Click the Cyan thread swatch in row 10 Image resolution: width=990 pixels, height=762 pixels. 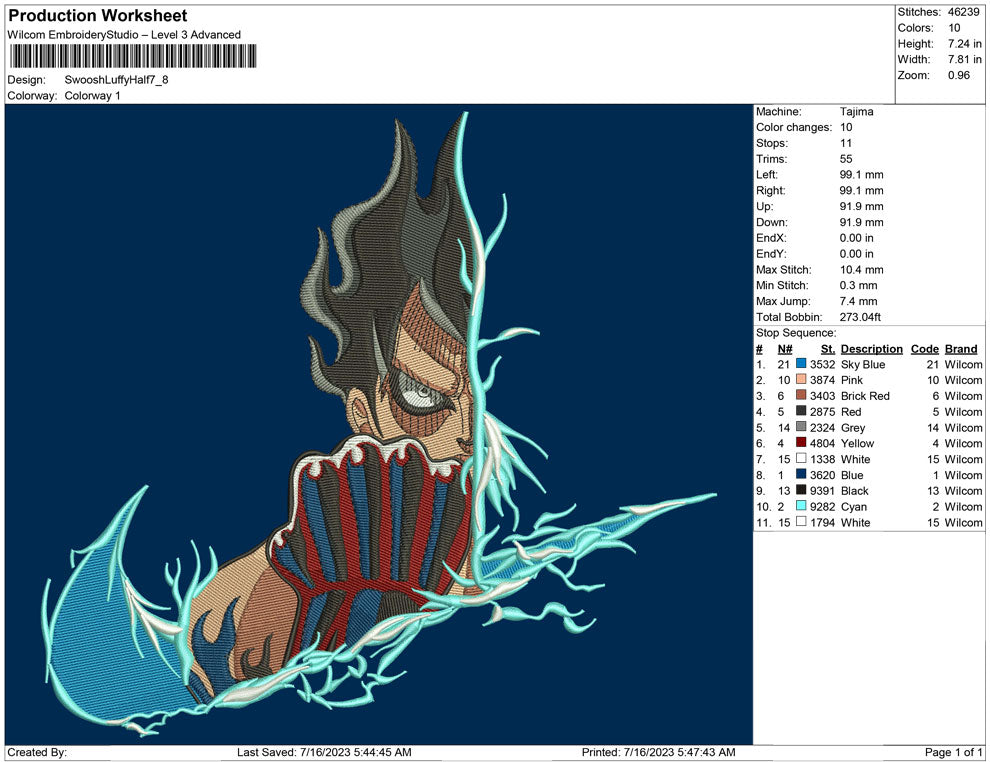pyautogui.click(x=801, y=507)
